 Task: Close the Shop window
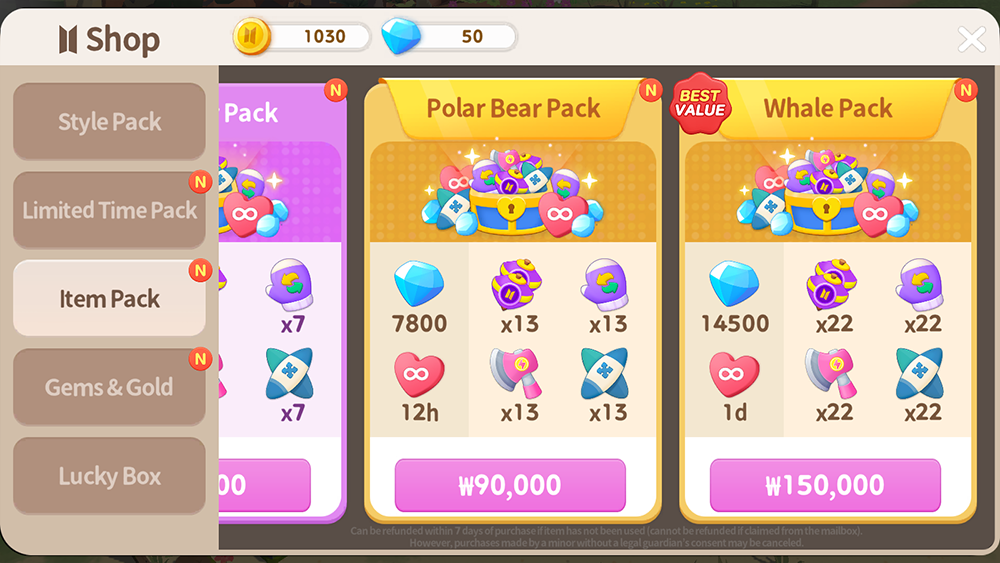tap(971, 39)
